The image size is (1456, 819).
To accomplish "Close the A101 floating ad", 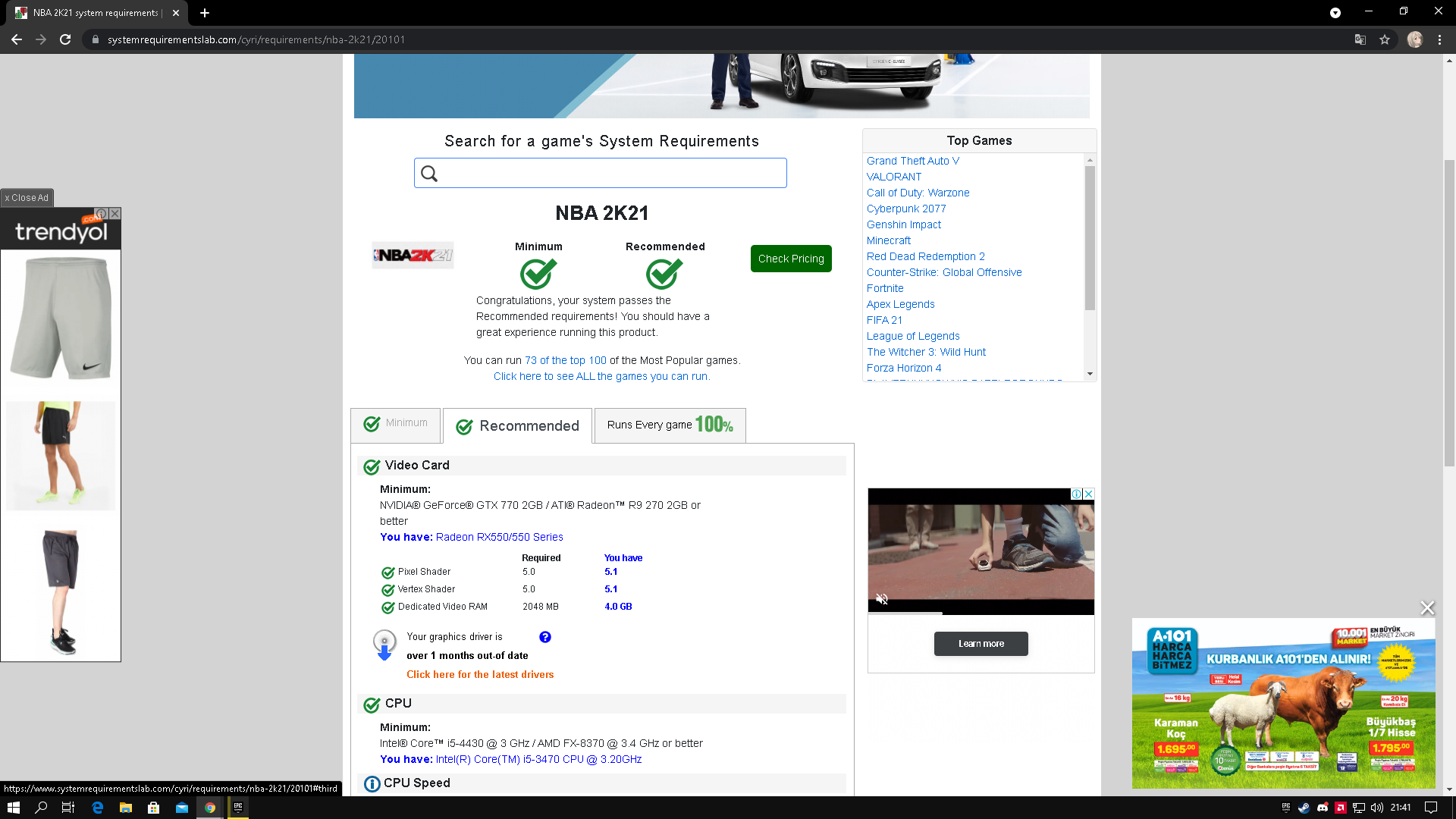I will coord(1427,608).
